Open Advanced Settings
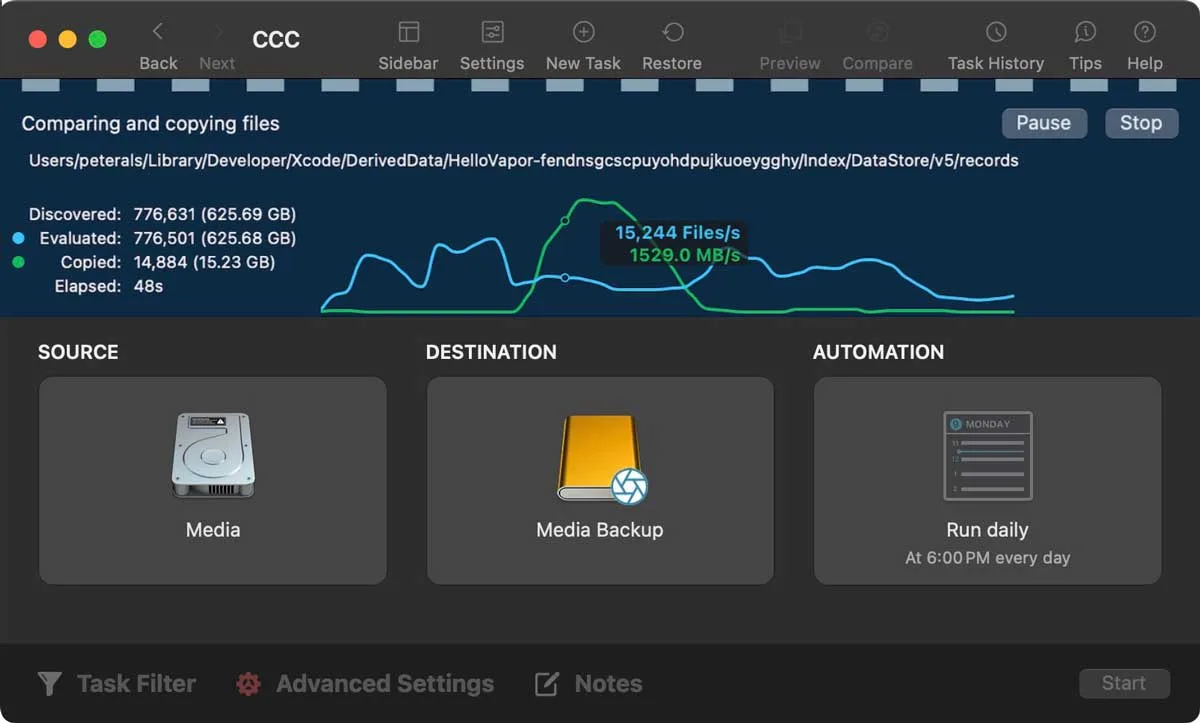This screenshot has width=1200, height=723. tap(365, 684)
